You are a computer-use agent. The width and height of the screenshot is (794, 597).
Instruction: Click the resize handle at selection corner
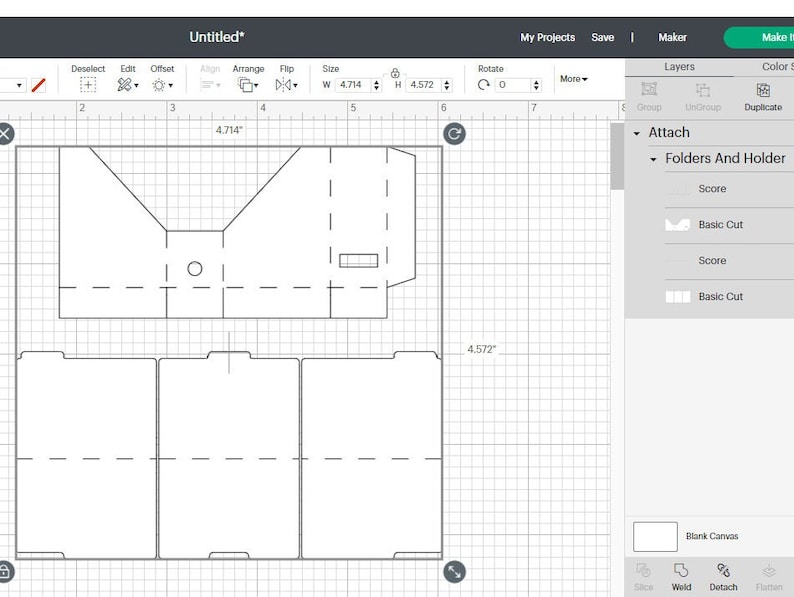click(x=454, y=572)
